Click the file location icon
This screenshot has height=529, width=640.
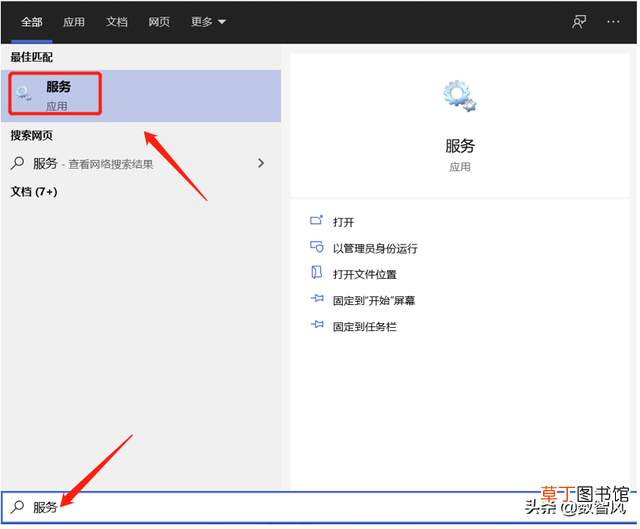tap(316, 273)
